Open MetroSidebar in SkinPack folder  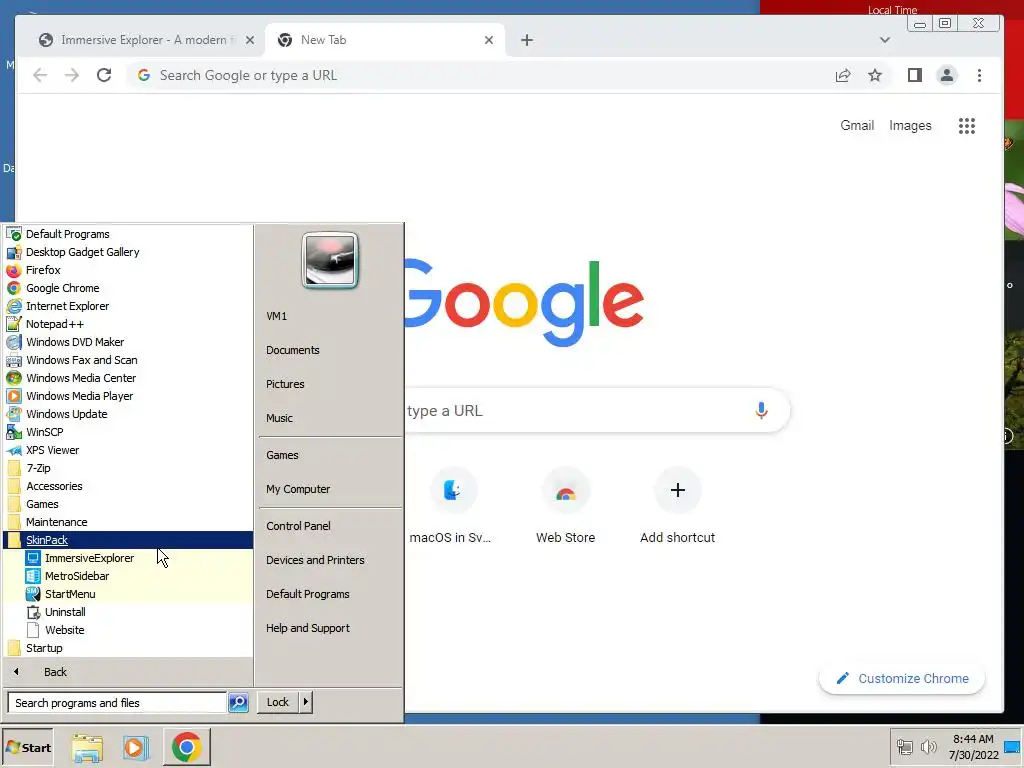(128, 576)
